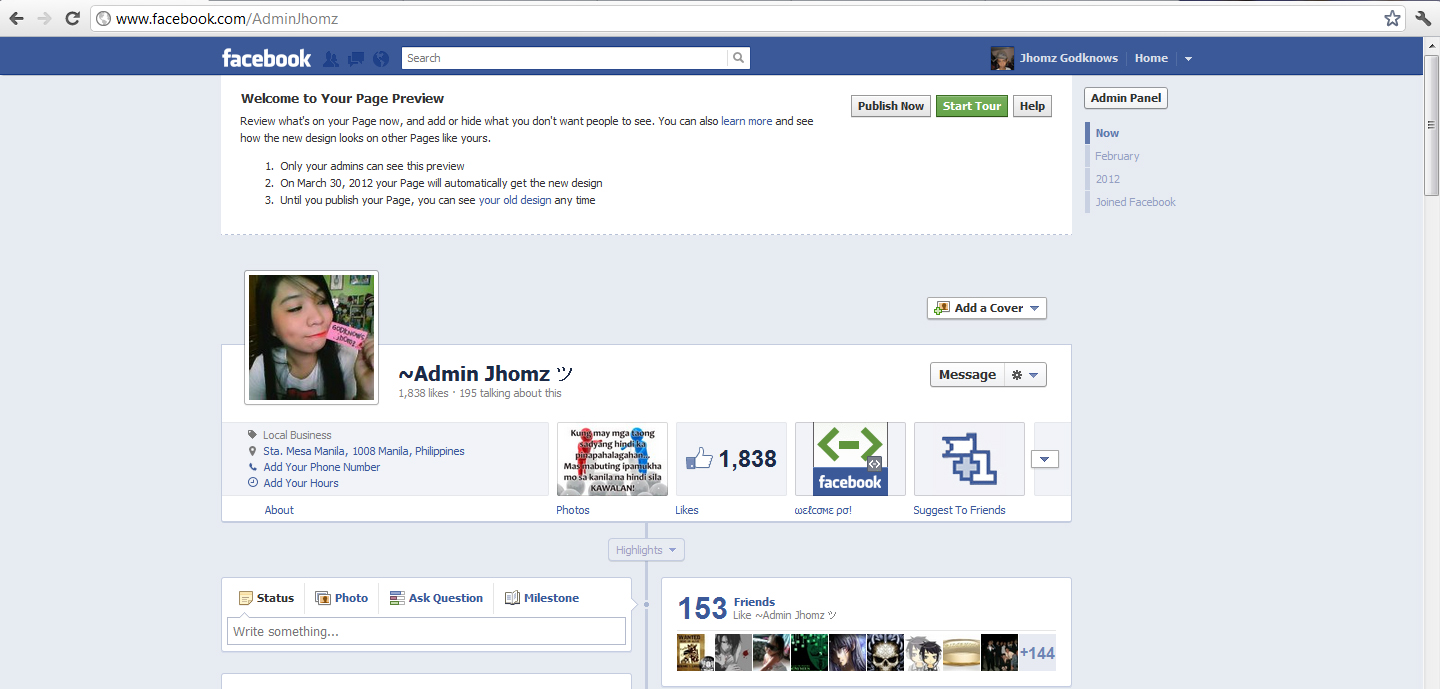Select the Ask Question composer tab
The height and width of the screenshot is (689, 1440).
[436, 598]
